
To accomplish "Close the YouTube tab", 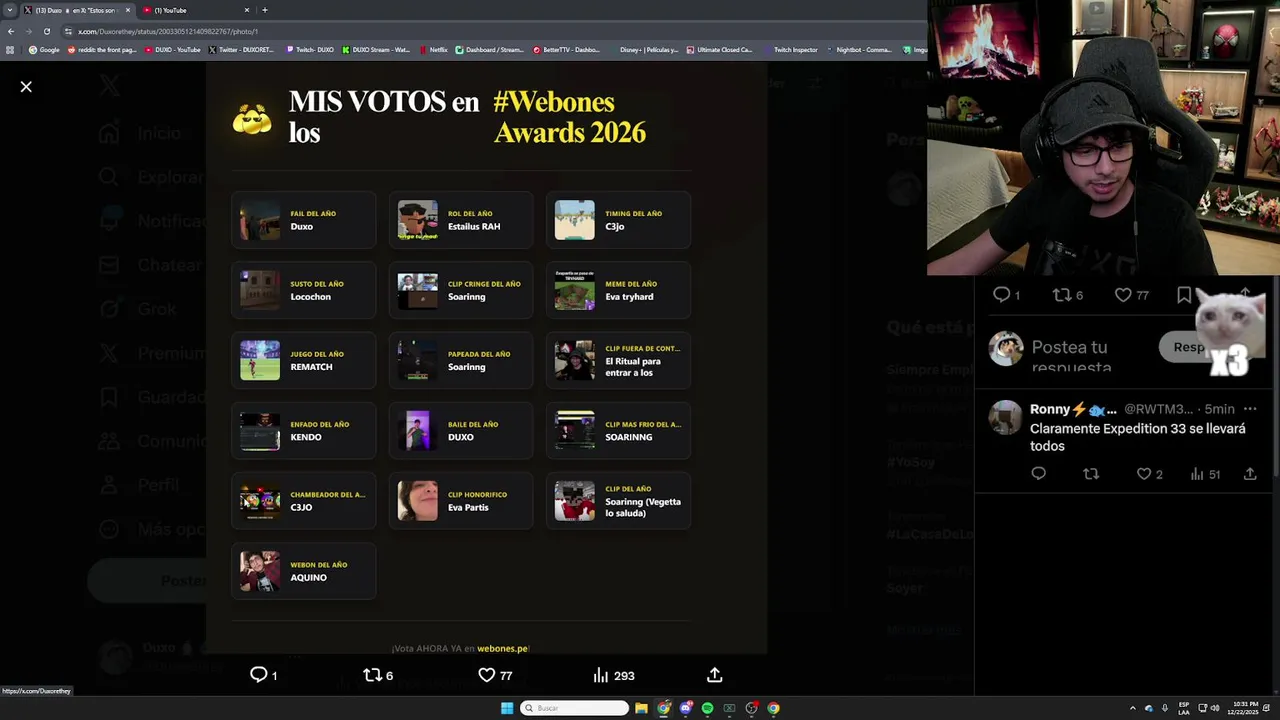I will [247, 10].
